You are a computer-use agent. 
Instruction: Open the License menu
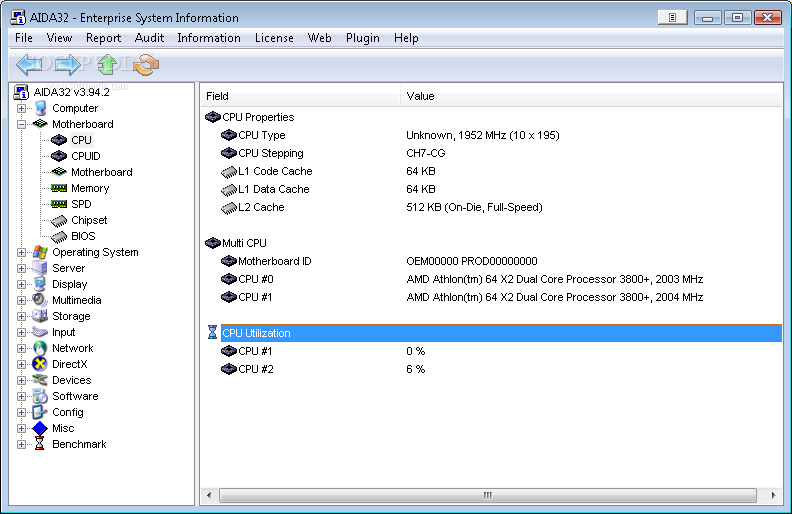tap(274, 38)
